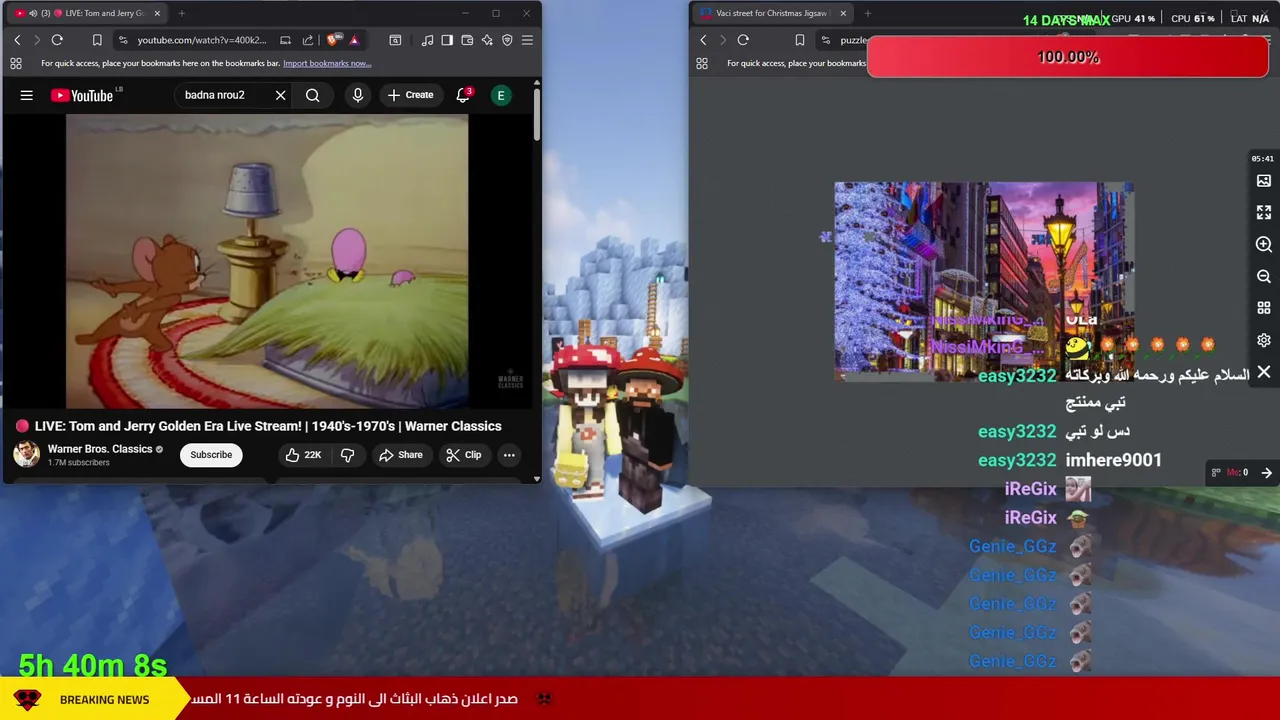This screenshot has width=1280, height=720.
Task: Click the youtube.com address bar
Action: click(x=201, y=40)
